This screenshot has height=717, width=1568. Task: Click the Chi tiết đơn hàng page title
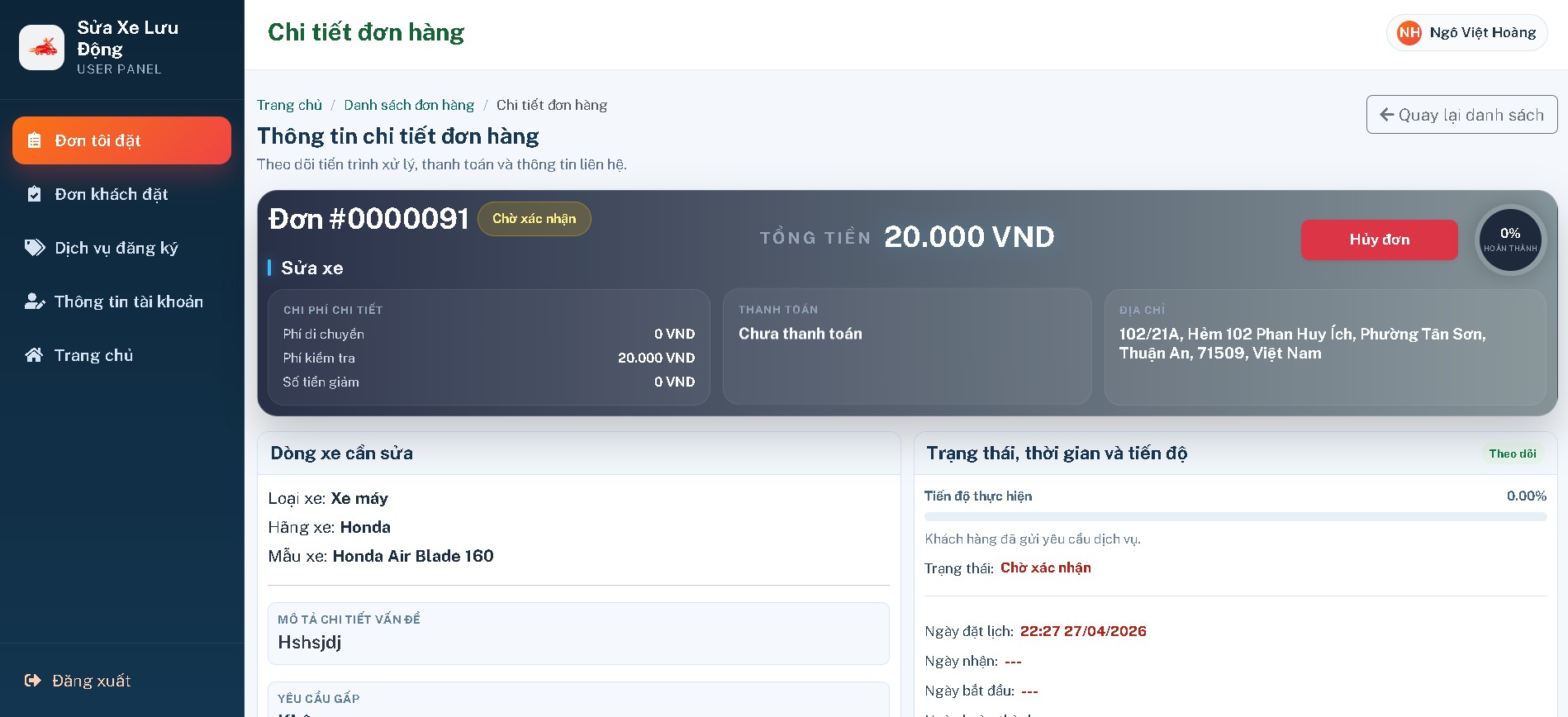[x=366, y=32]
